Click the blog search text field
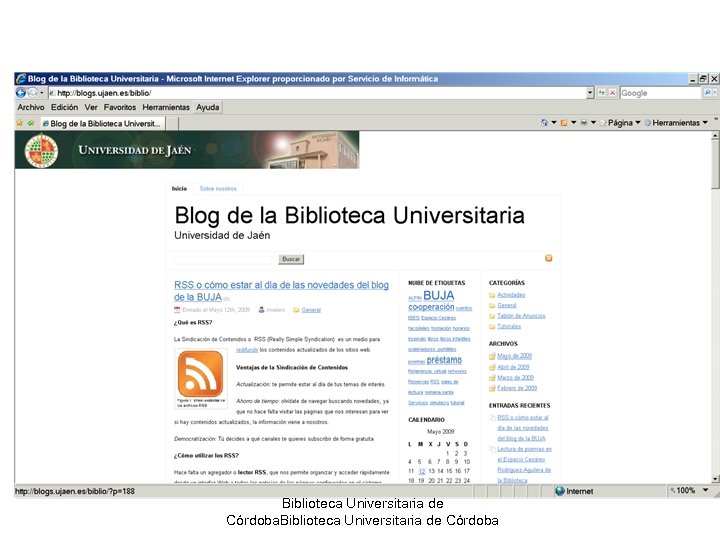The height and width of the screenshot is (540, 720). (223, 259)
